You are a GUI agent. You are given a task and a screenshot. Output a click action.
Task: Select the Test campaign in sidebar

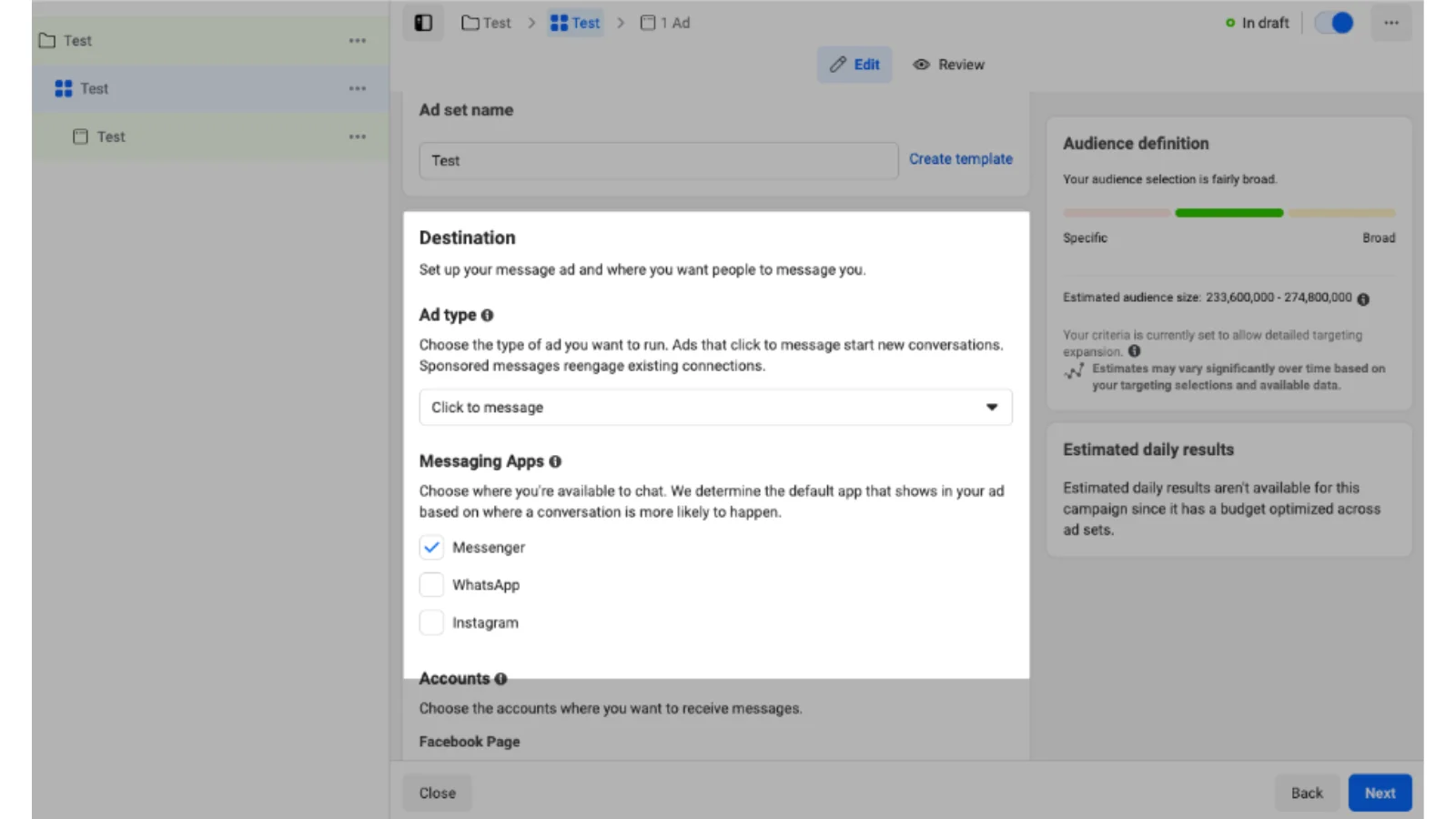[x=210, y=41]
